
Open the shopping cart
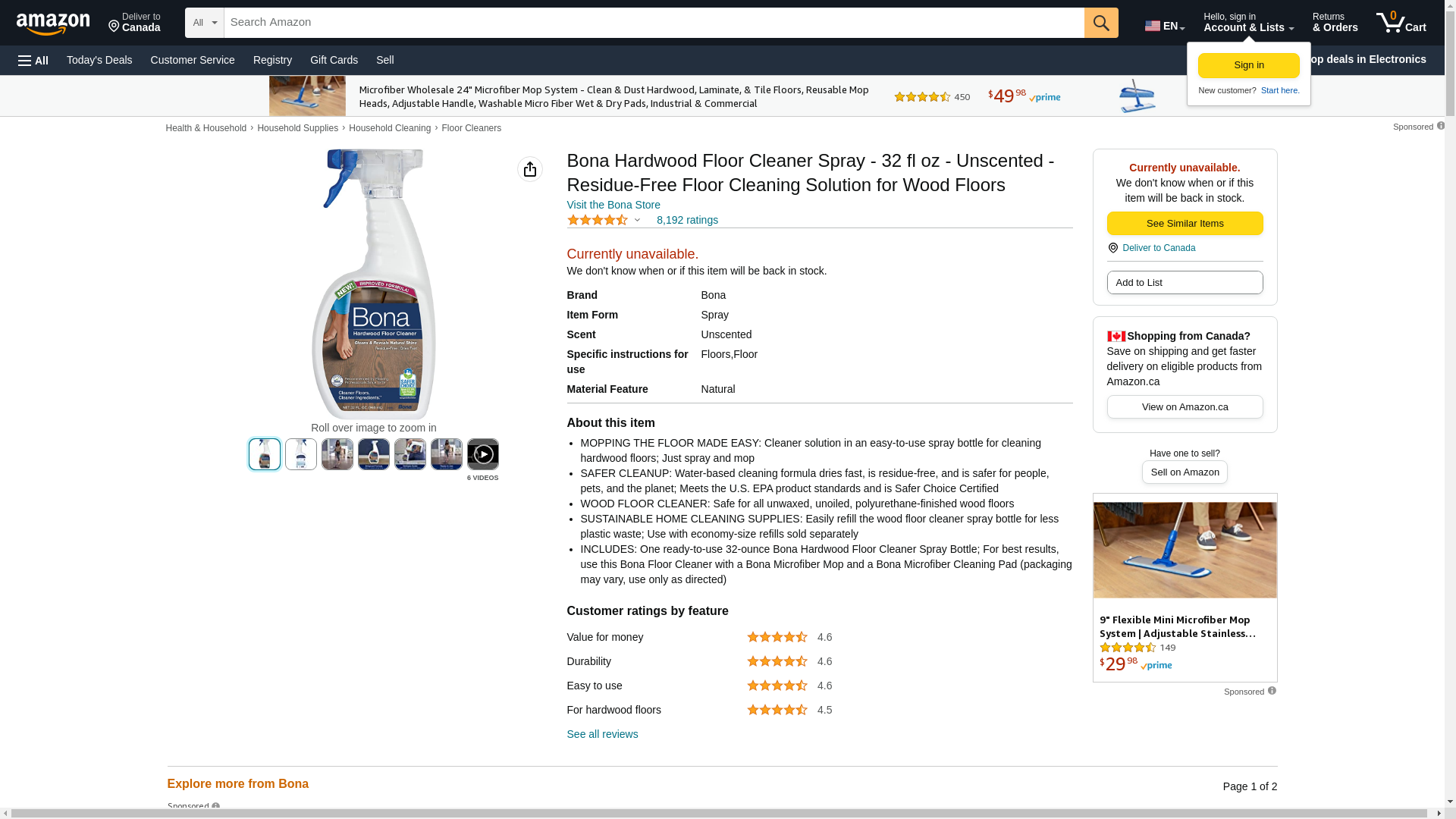1401,23
